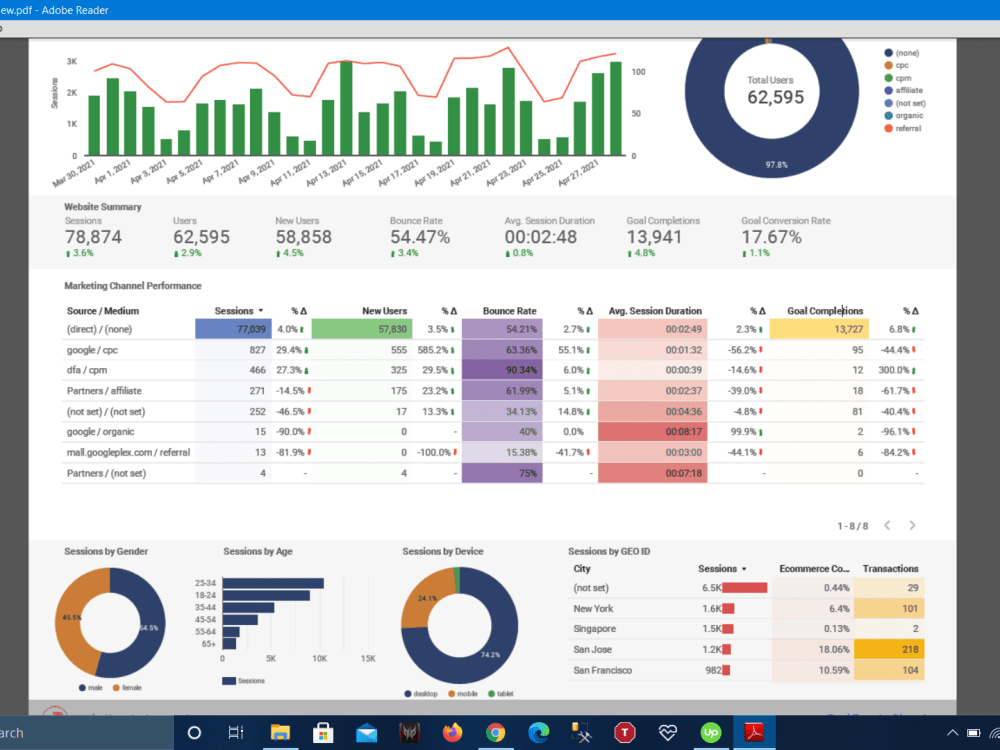The image size is (1000, 750).
Task: Click the Adobe Reader taskbar icon
Action: click(755, 733)
